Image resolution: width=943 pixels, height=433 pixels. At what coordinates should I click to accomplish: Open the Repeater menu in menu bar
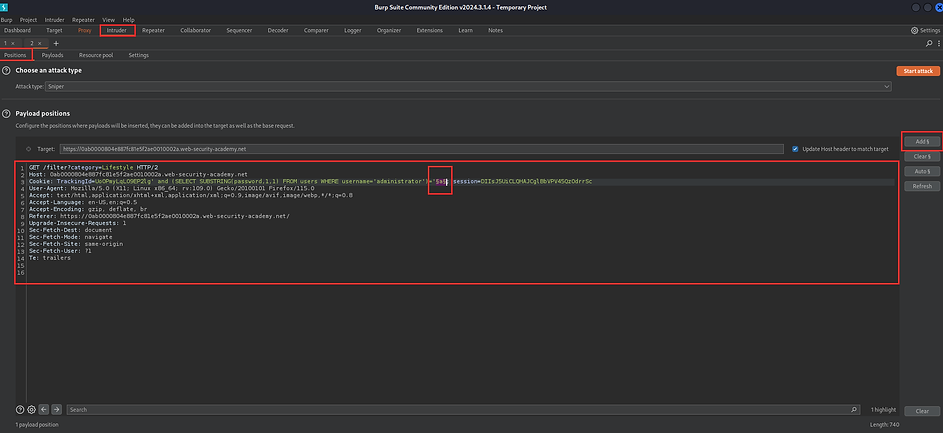pos(83,20)
